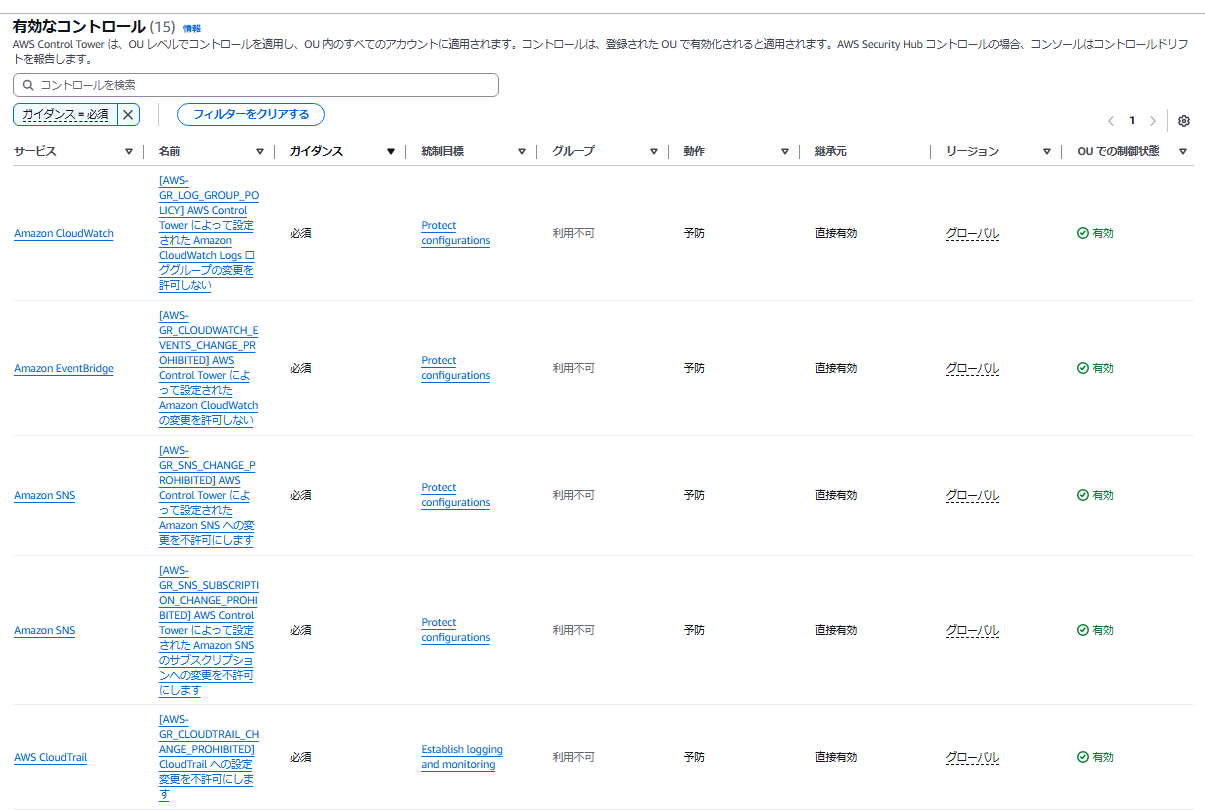Click the グローバル link in the Amazon SNS row

(971, 495)
